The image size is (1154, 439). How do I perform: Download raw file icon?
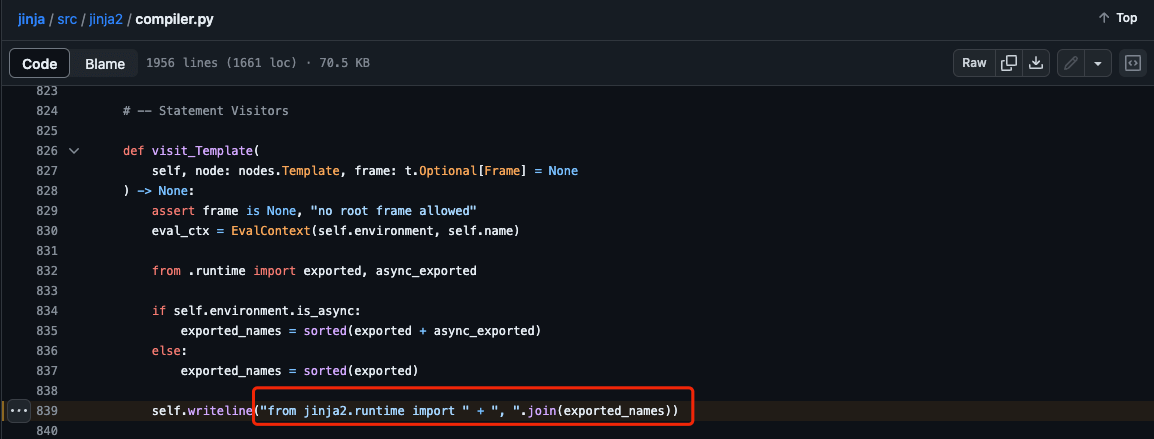(x=1036, y=63)
